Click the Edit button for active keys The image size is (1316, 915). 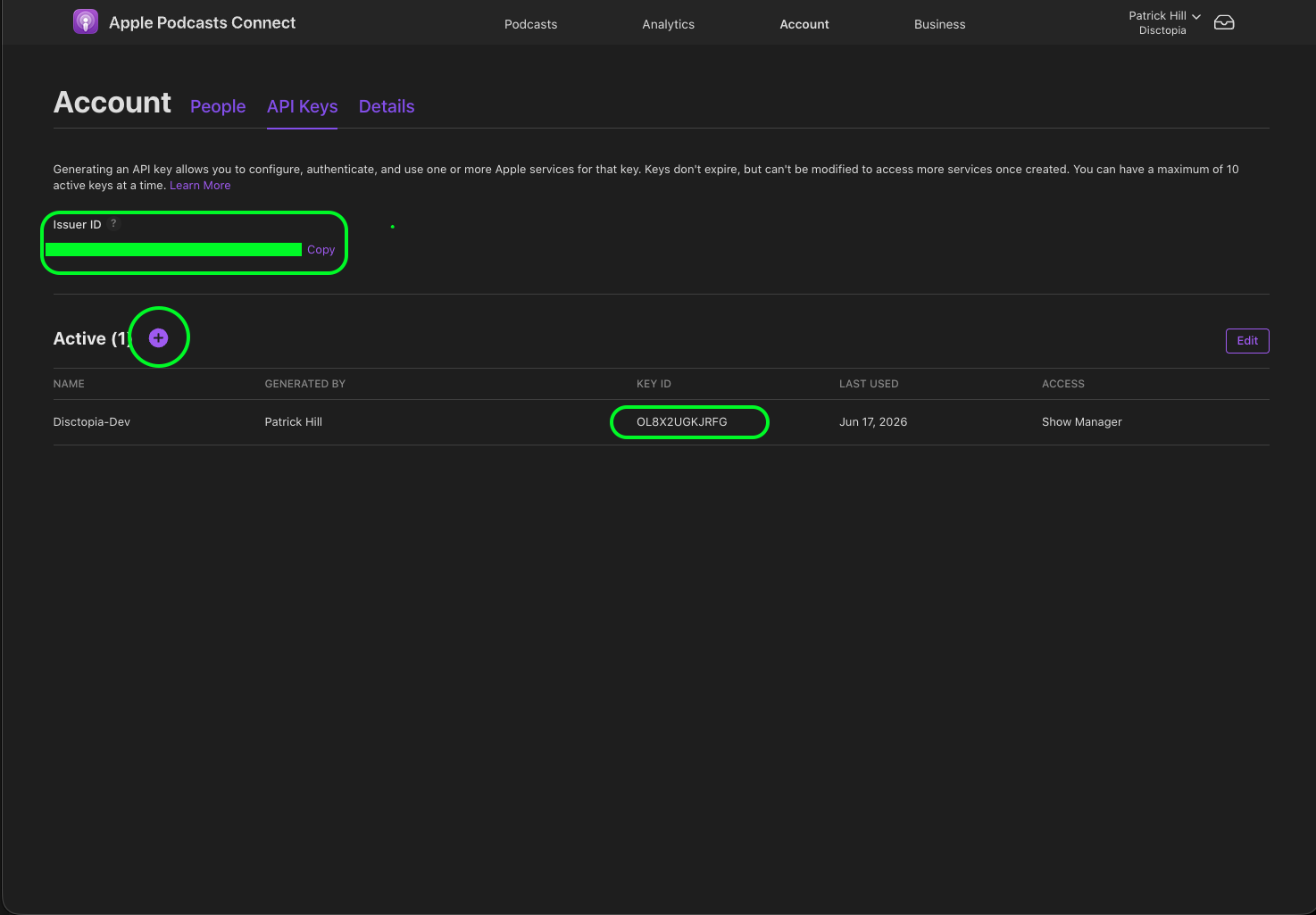click(1247, 340)
